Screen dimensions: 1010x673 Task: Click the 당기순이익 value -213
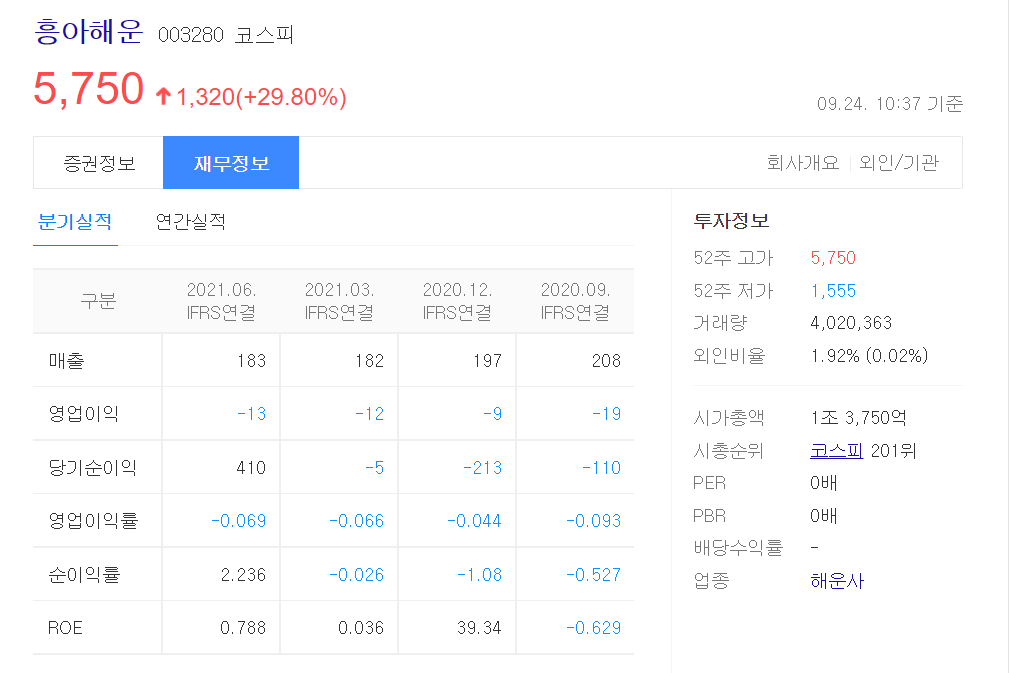(x=482, y=468)
